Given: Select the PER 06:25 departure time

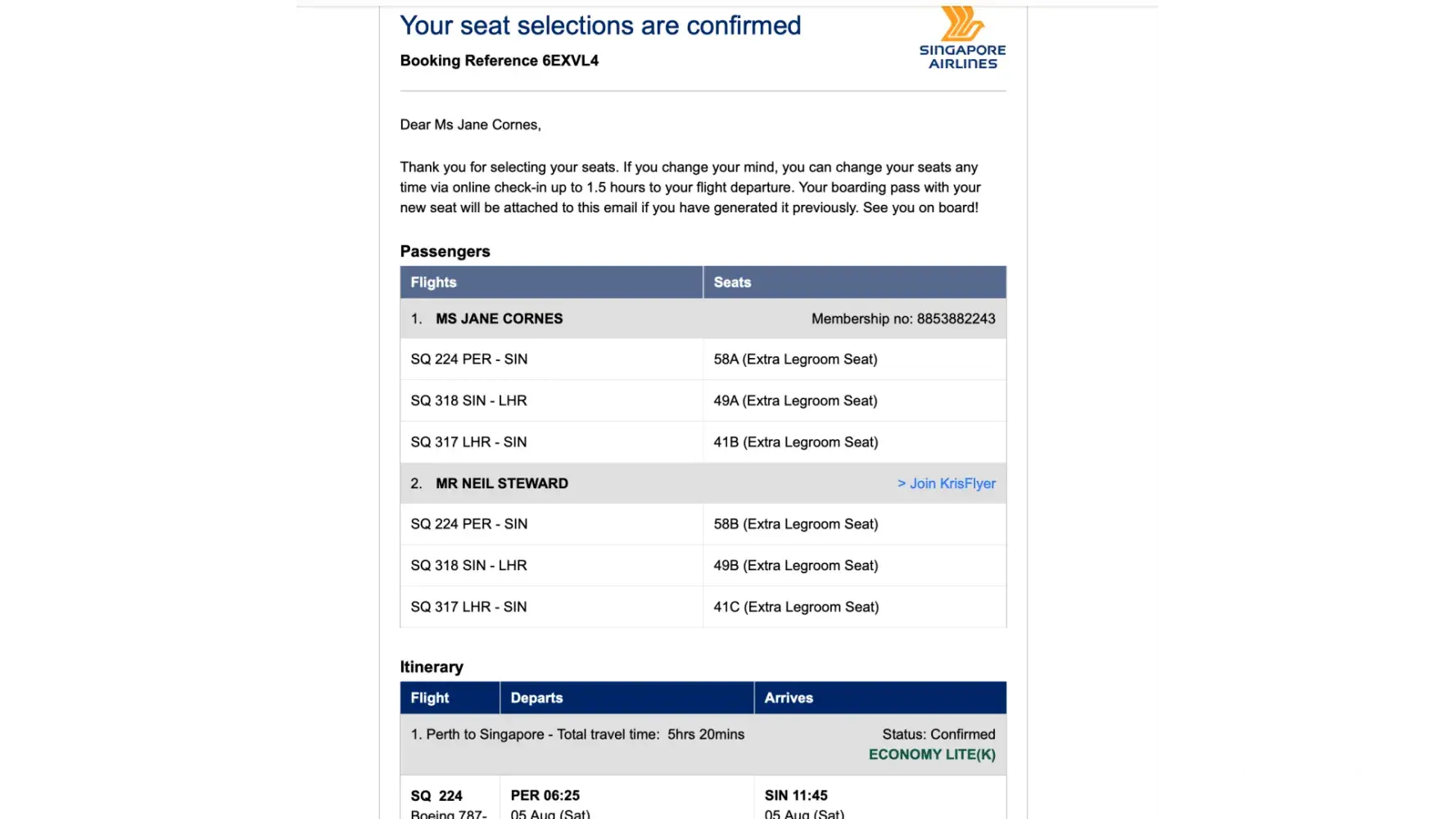Looking at the screenshot, I should pos(545,795).
